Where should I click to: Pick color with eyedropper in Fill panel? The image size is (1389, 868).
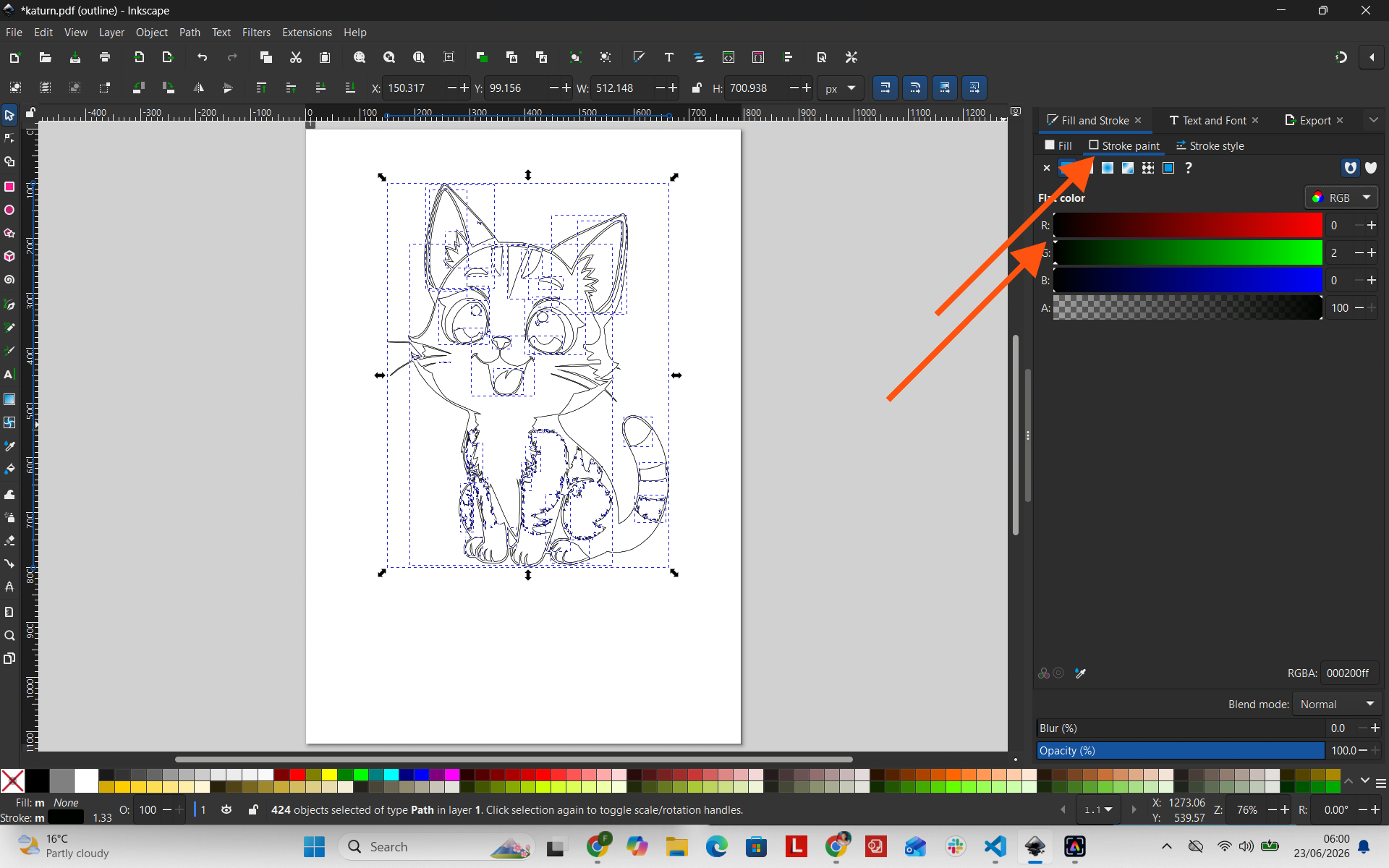pos(1080,673)
